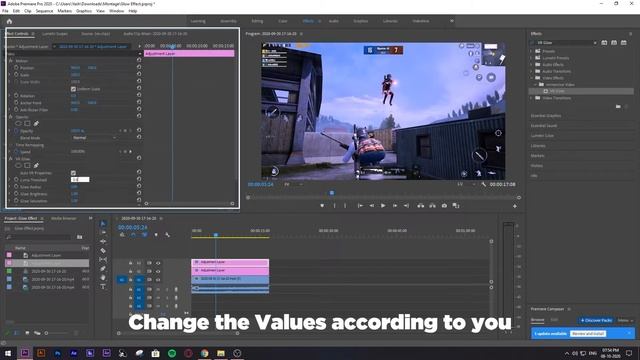Open the Blend Mode dropdown

[94, 138]
